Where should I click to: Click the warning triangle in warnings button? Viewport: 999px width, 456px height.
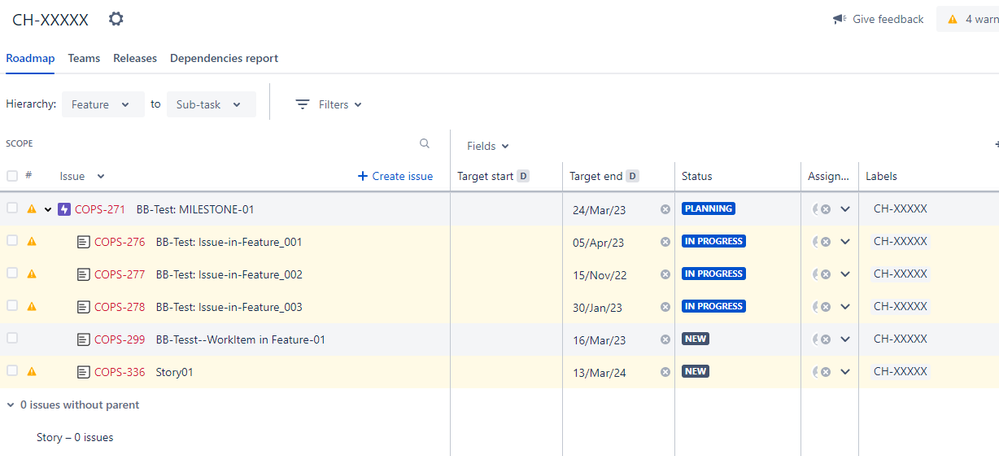[952, 19]
